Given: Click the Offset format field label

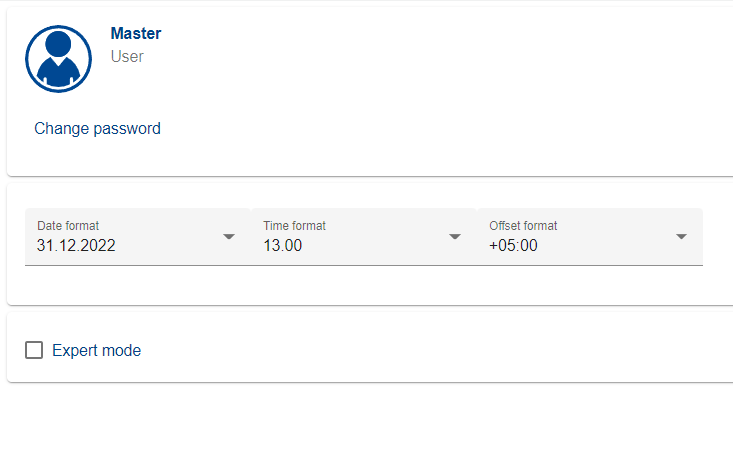Looking at the screenshot, I should (523, 226).
